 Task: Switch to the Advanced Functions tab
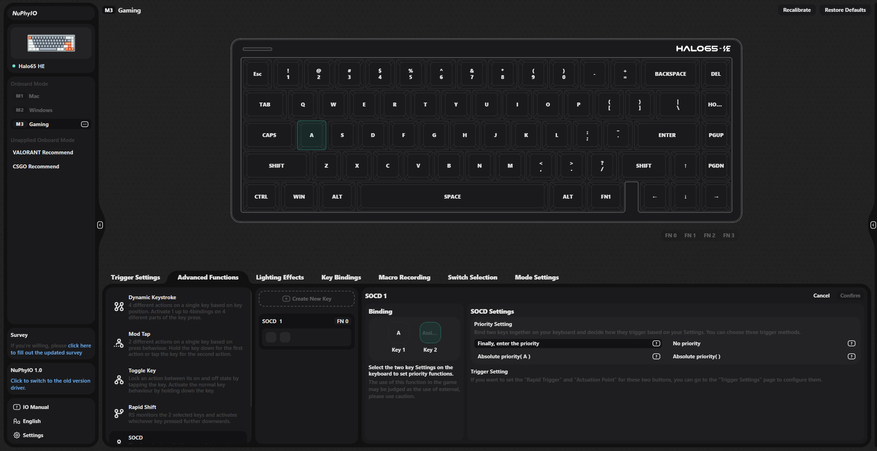(x=208, y=278)
